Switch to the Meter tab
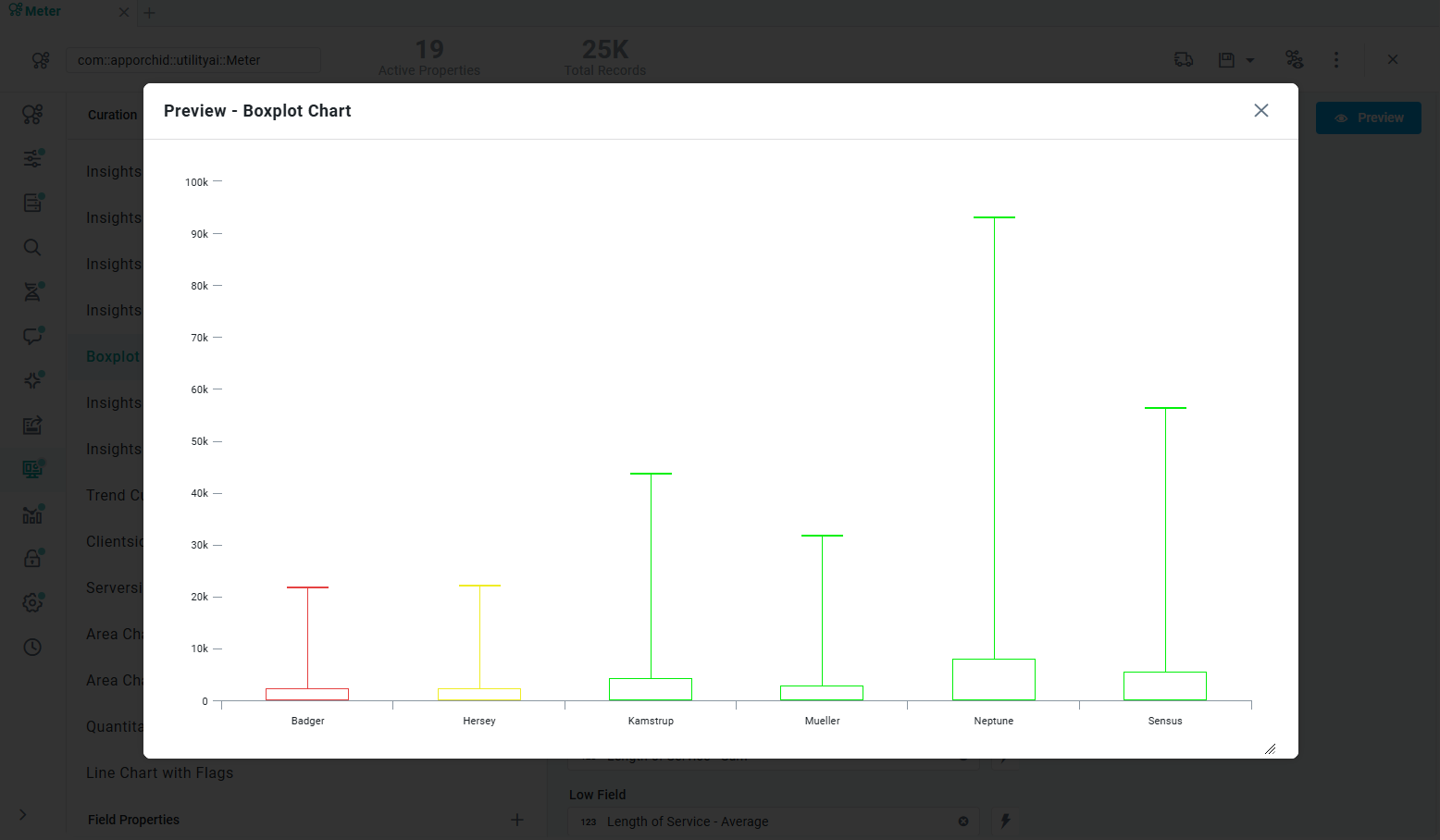 coord(43,12)
